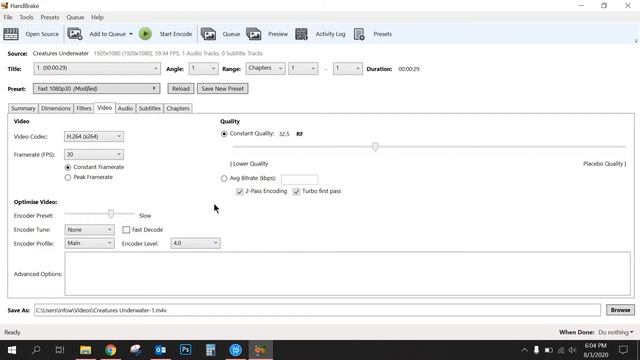Viewport: 640px width, 360px height.
Task: Click the Save New Preset button
Action: 222,89
